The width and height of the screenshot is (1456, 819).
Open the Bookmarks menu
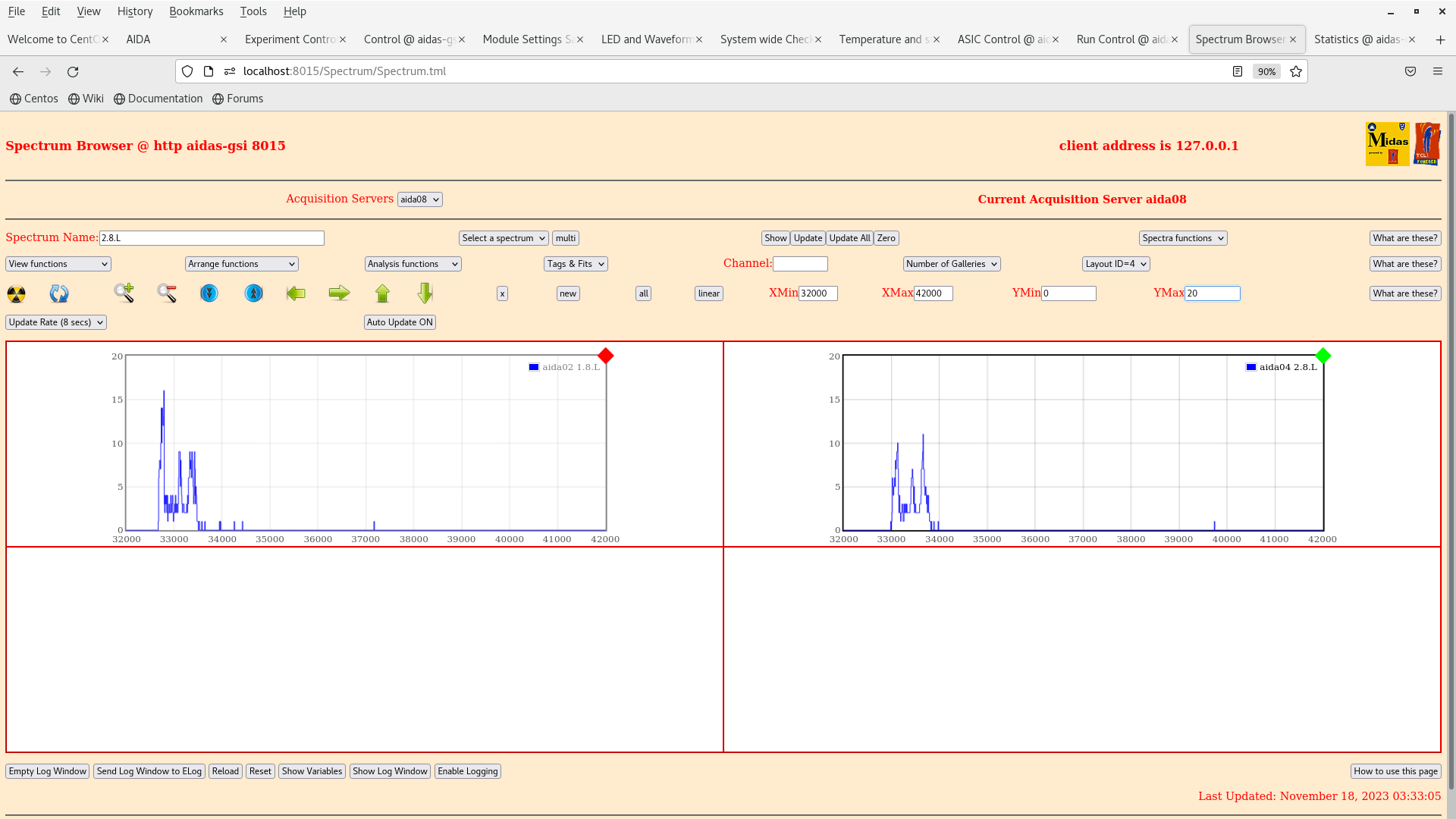click(196, 11)
